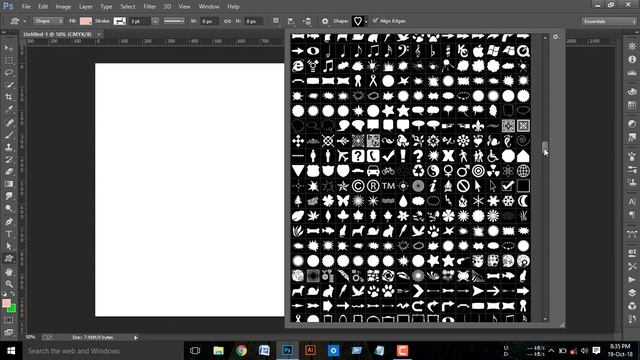Switch to the Untitled-1 document tab
Image resolution: width=640 pixels, height=360 pixels.
[57, 34]
